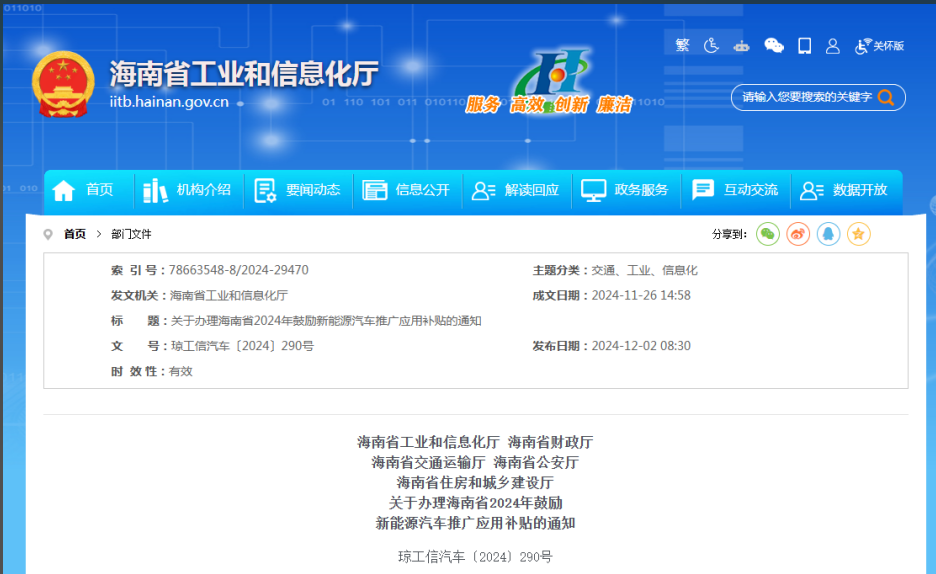Open 海南省工业和信息化厅 site title

click(244, 74)
